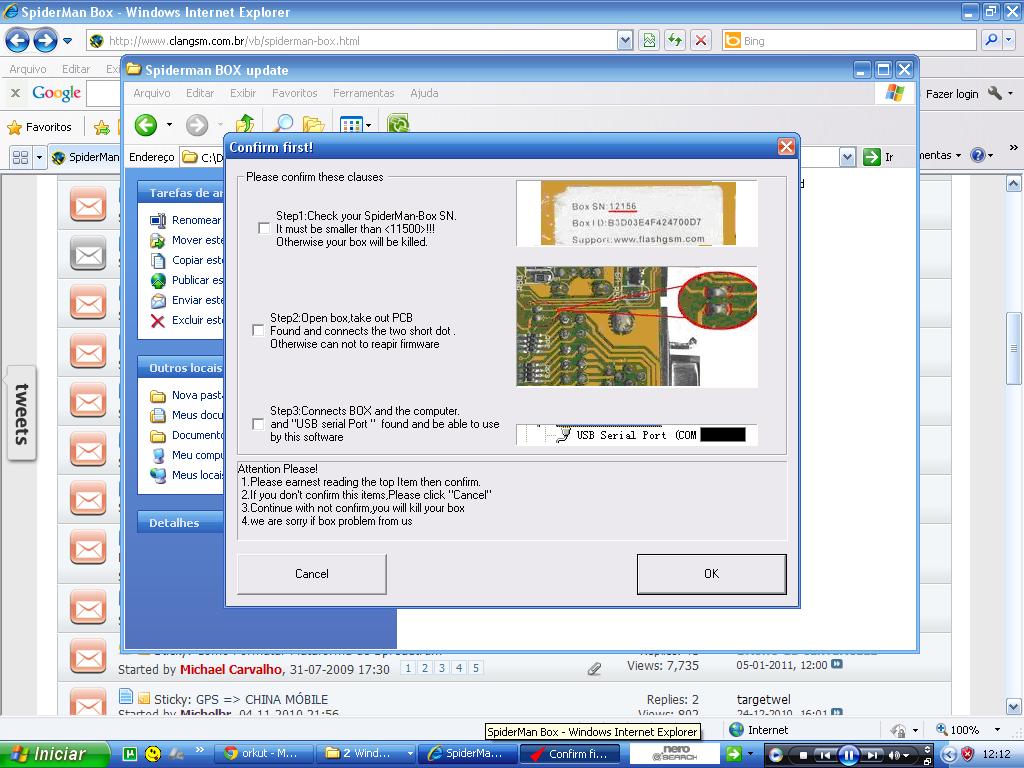Click Fazer login on Google toolbar
The height and width of the screenshot is (768, 1024).
click(952, 94)
